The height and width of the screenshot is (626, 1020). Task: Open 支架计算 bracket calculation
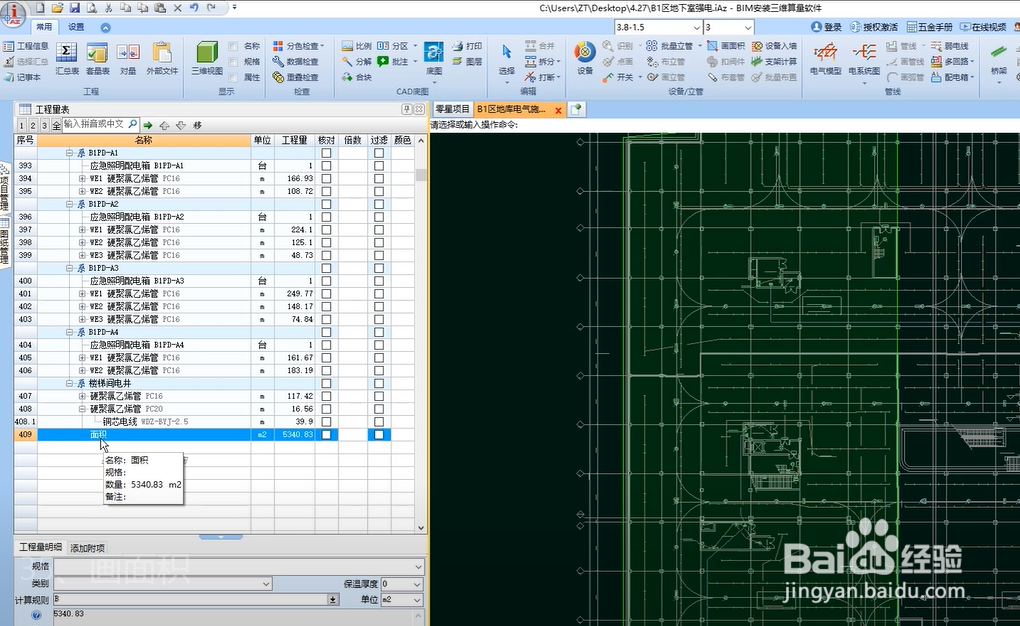[x=774, y=62]
